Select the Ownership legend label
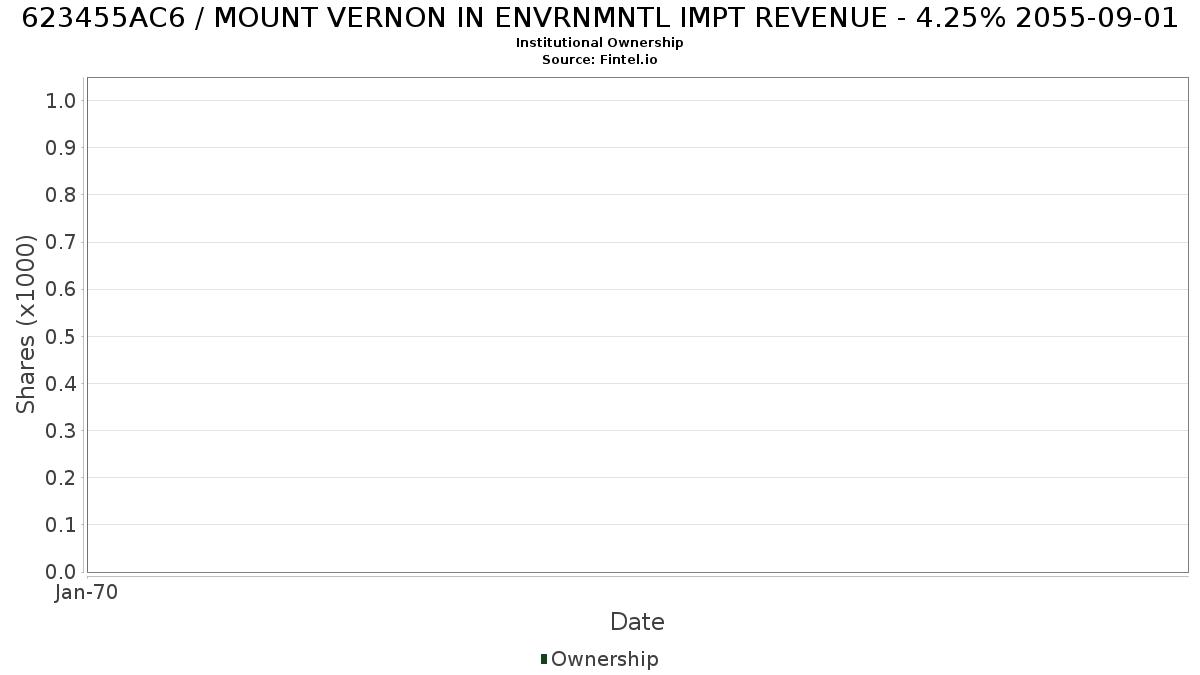 [x=605, y=659]
